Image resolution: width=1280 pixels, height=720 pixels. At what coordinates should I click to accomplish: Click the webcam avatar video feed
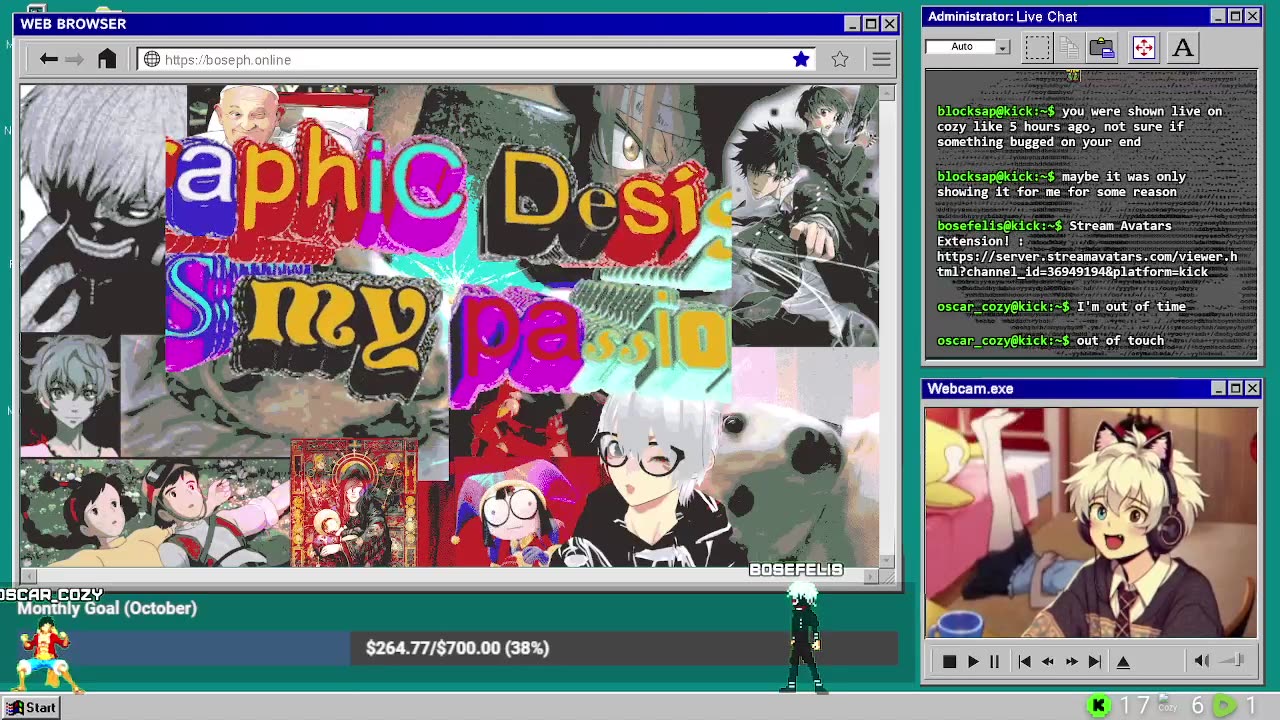click(1090, 522)
